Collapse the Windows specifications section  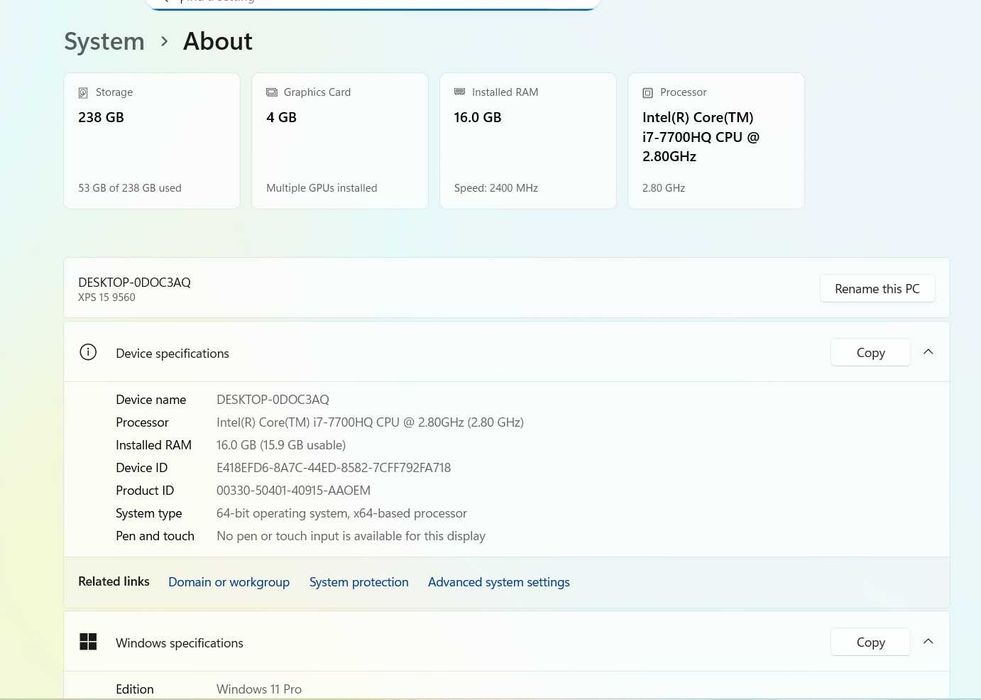coord(928,642)
